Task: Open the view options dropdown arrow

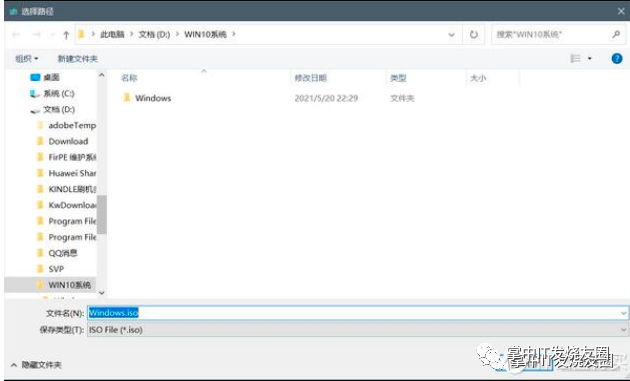Action: click(590, 59)
